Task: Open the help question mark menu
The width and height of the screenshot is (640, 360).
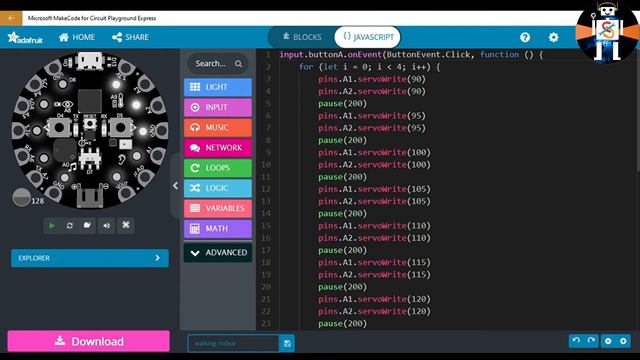Action: [525, 38]
